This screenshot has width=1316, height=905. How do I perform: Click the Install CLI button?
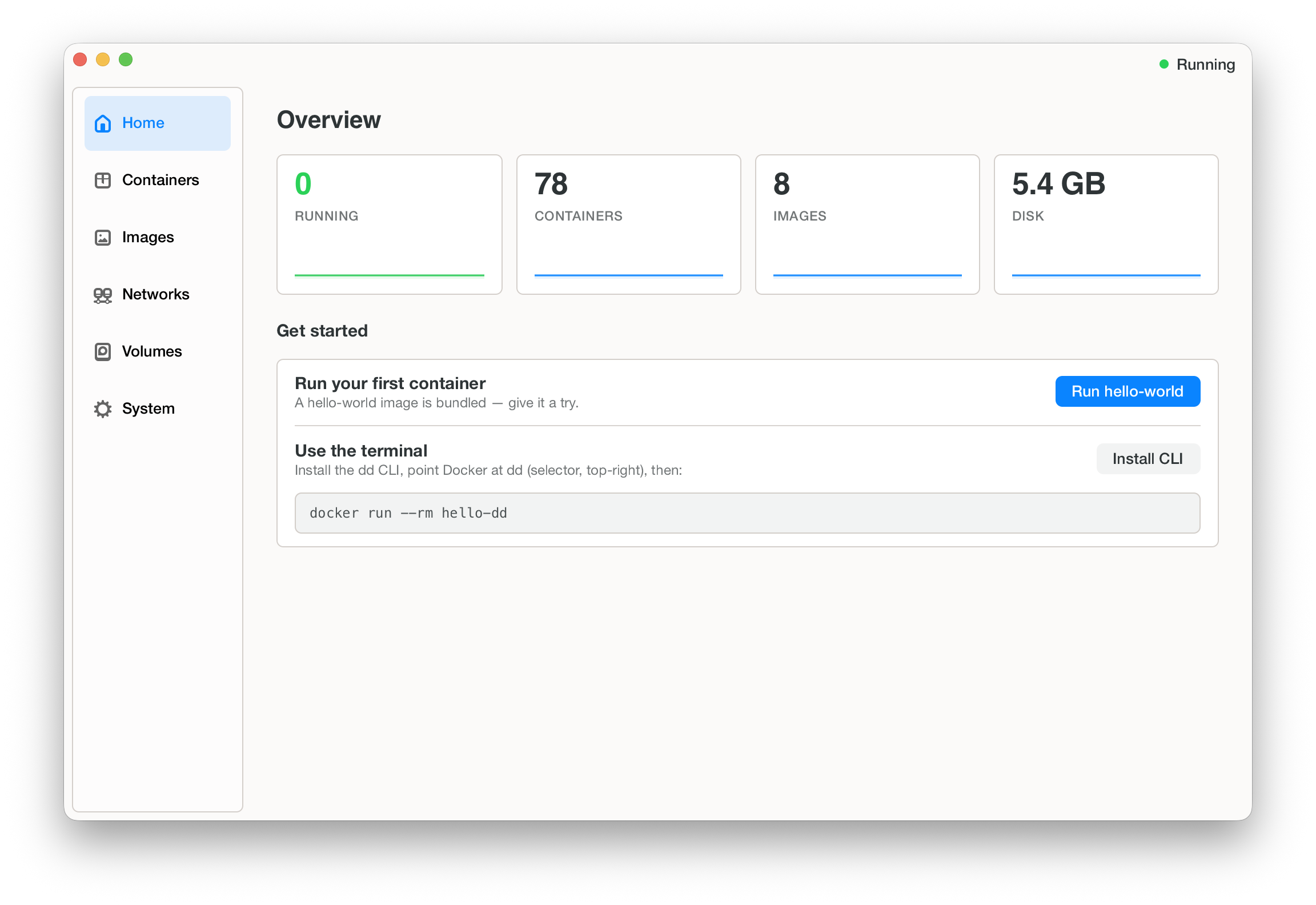(1148, 459)
